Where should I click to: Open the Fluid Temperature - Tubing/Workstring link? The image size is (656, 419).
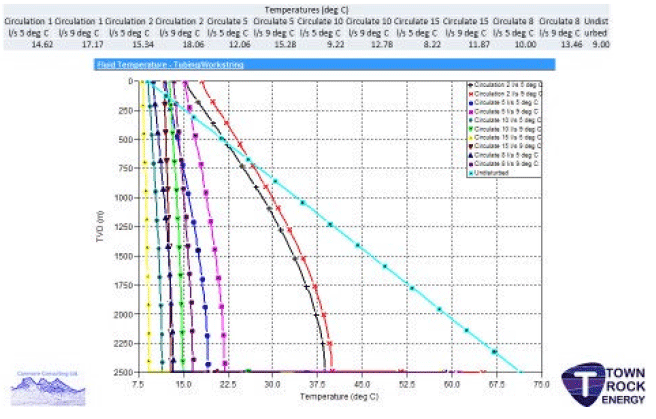170,65
